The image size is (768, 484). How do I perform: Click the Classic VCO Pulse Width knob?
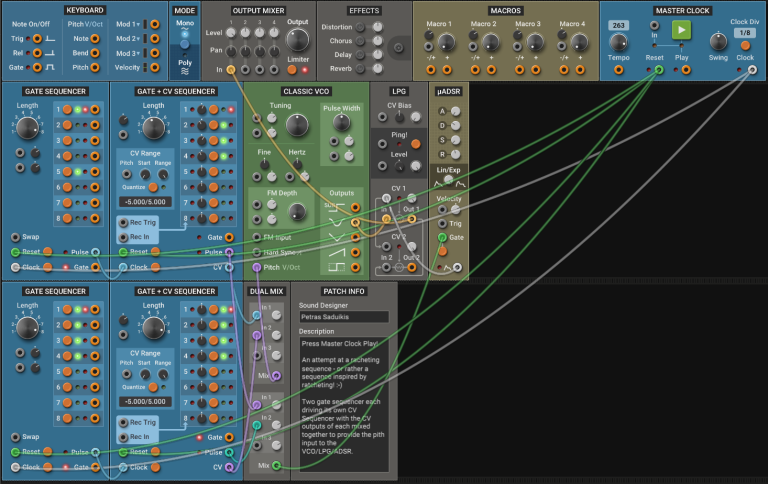point(341,122)
